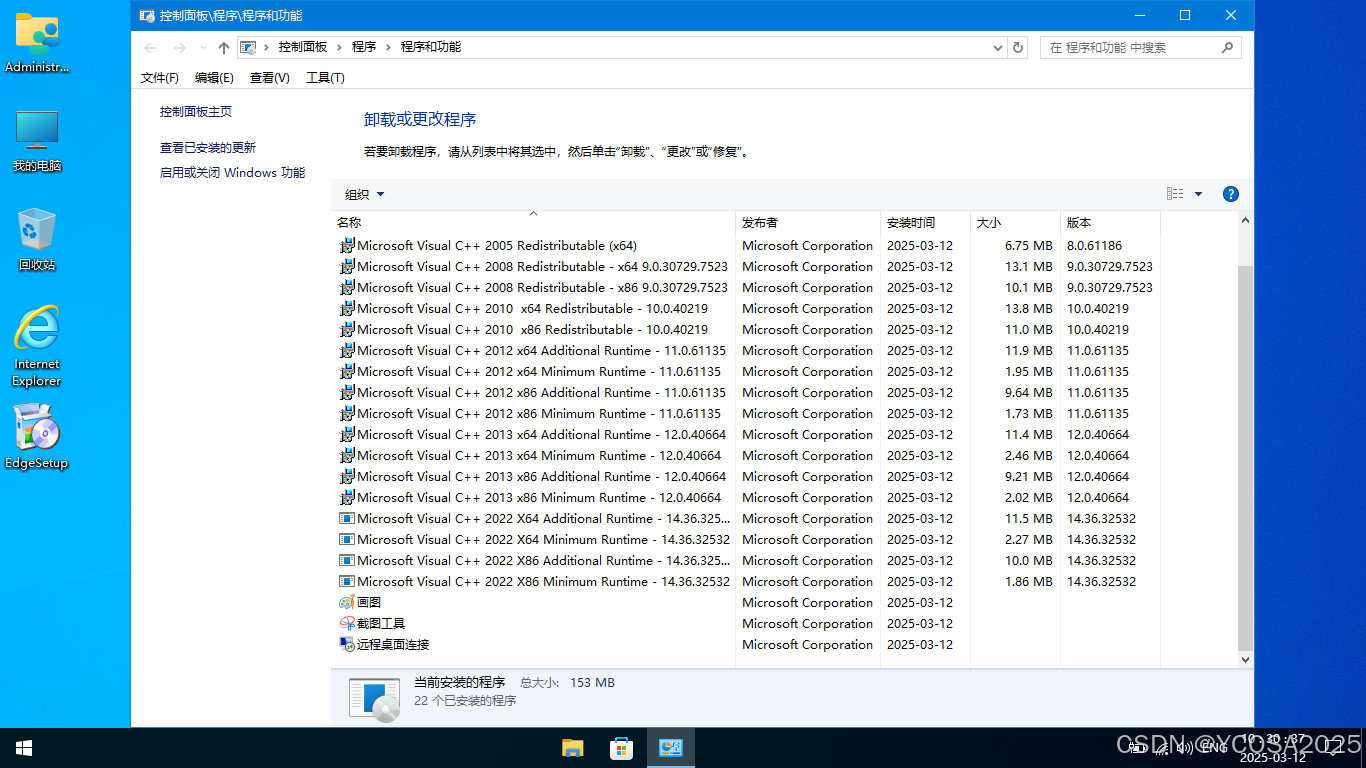The image size is (1366, 768).
Task: Sort by 大小 column header
Action: (1015, 222)
